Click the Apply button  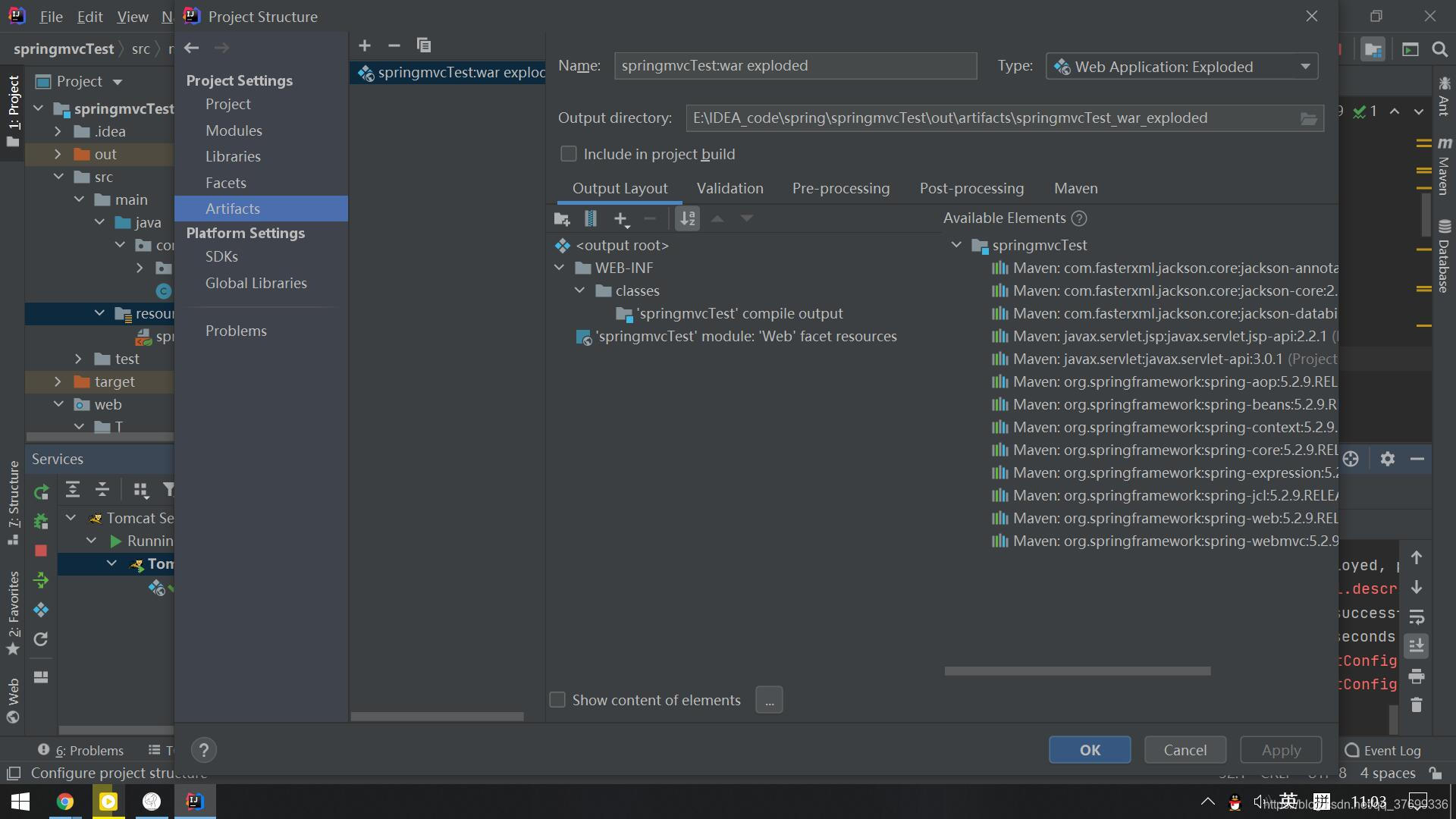1281,749
